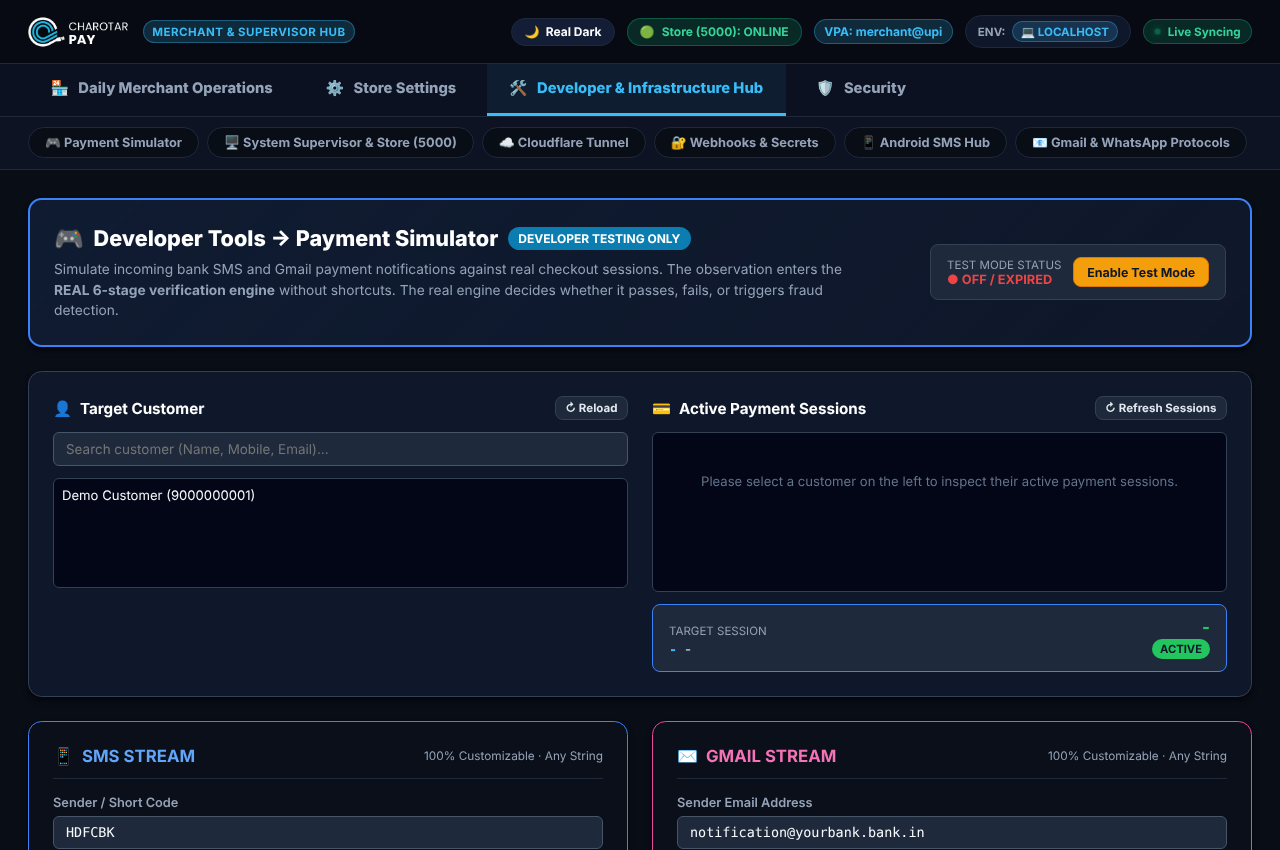Image resolution: width=1280 pixels, height=850 pixels.
Task: Open System Supervisor & Store (5000) sub-tab
Action: (340, 143)
